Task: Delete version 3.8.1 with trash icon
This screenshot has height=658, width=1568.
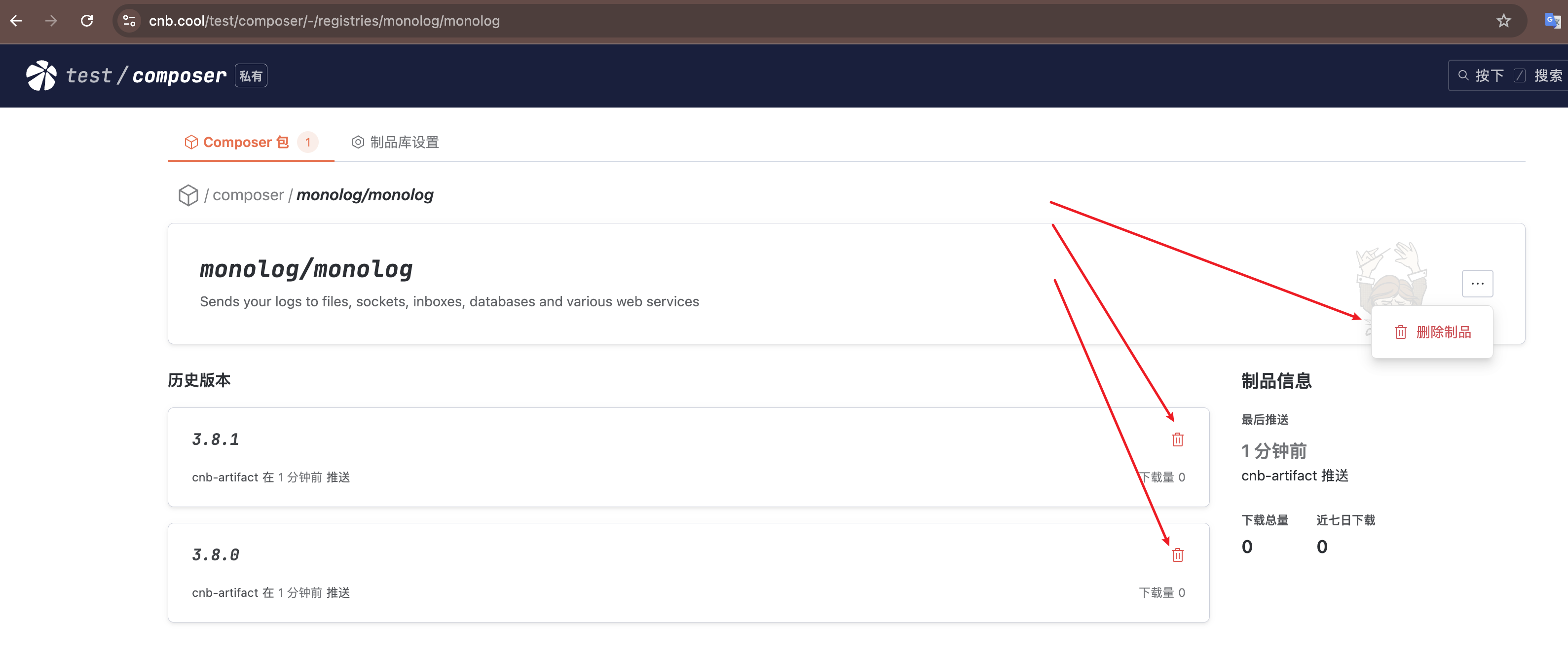Action: (x=1177, y=439)
